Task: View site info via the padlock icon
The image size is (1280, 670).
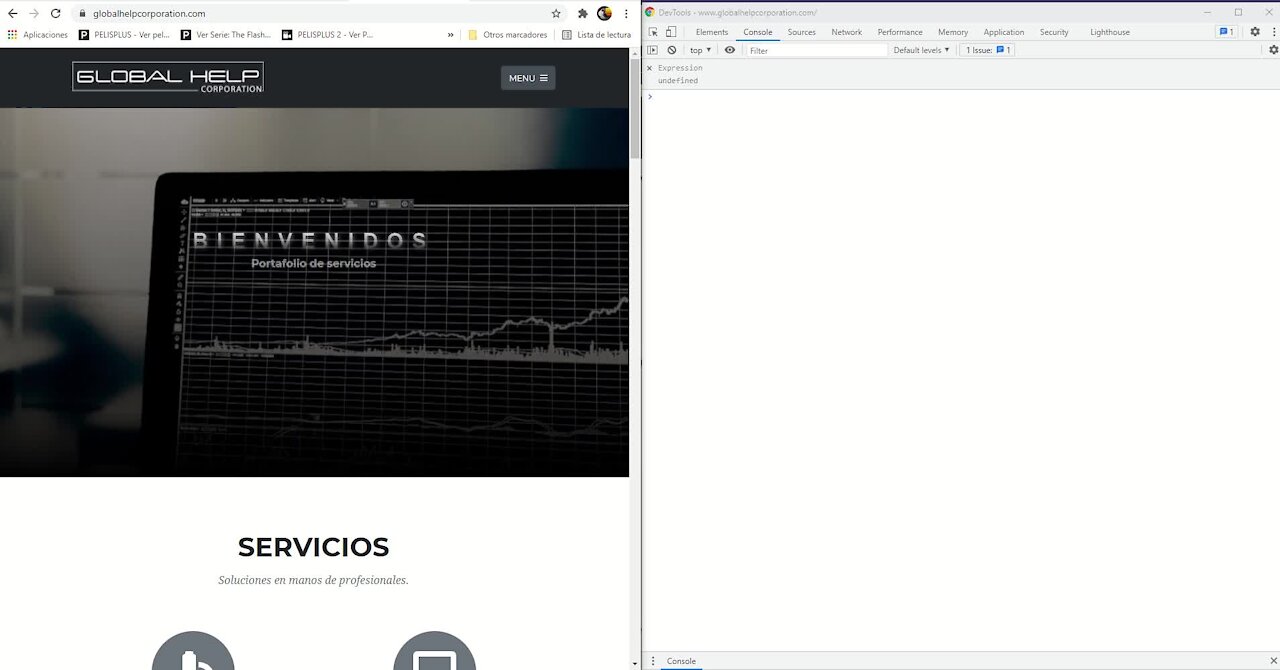Action: tap(84, 14)
